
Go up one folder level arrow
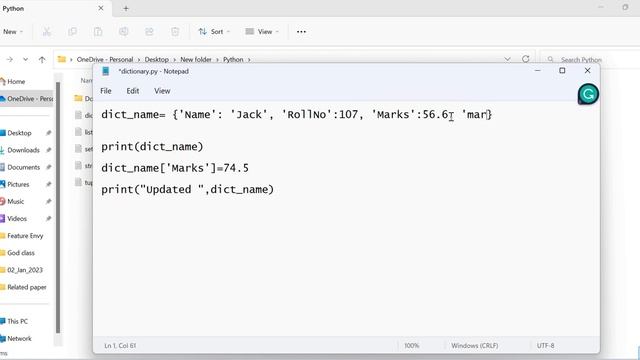point(42,60)
